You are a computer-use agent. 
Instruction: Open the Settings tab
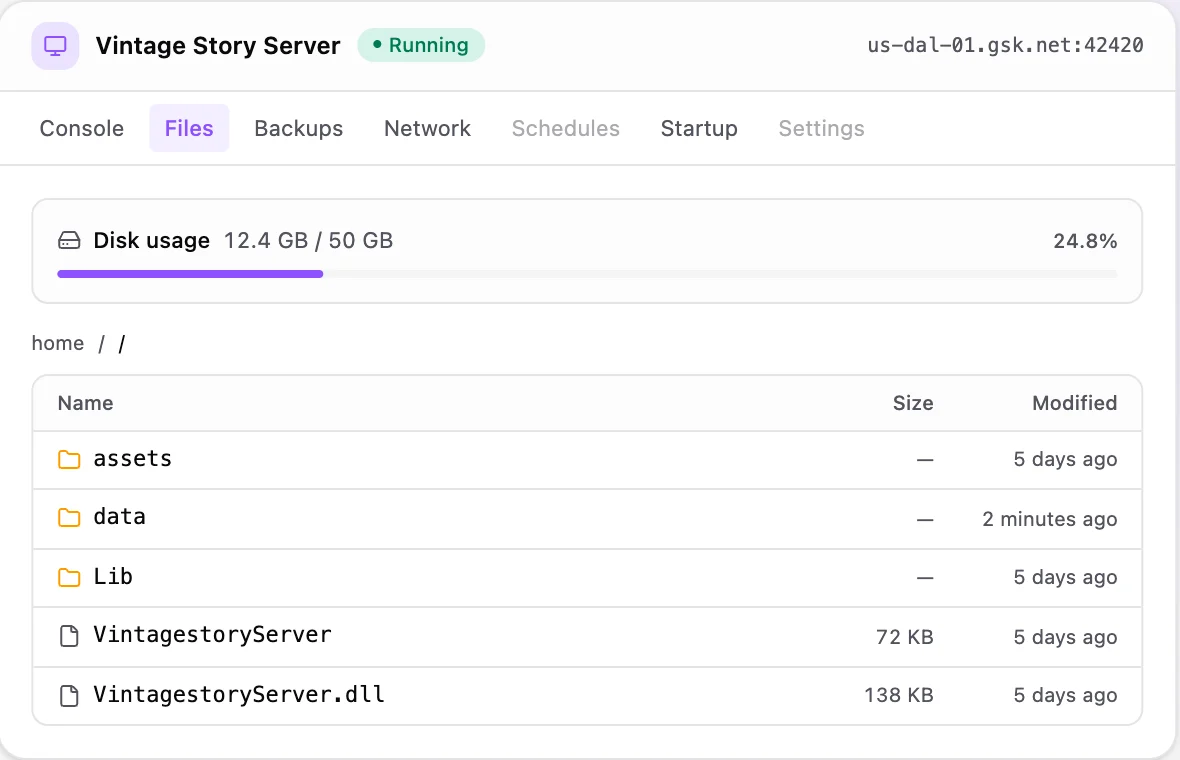pos(821,128)
